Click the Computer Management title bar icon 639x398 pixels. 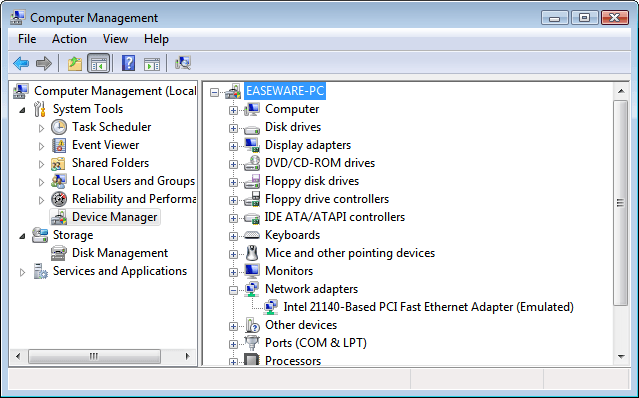[18, 18]
